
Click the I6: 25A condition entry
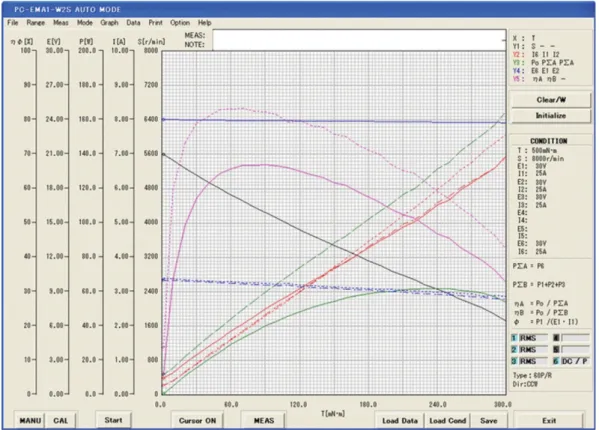(x=532, y=252)
